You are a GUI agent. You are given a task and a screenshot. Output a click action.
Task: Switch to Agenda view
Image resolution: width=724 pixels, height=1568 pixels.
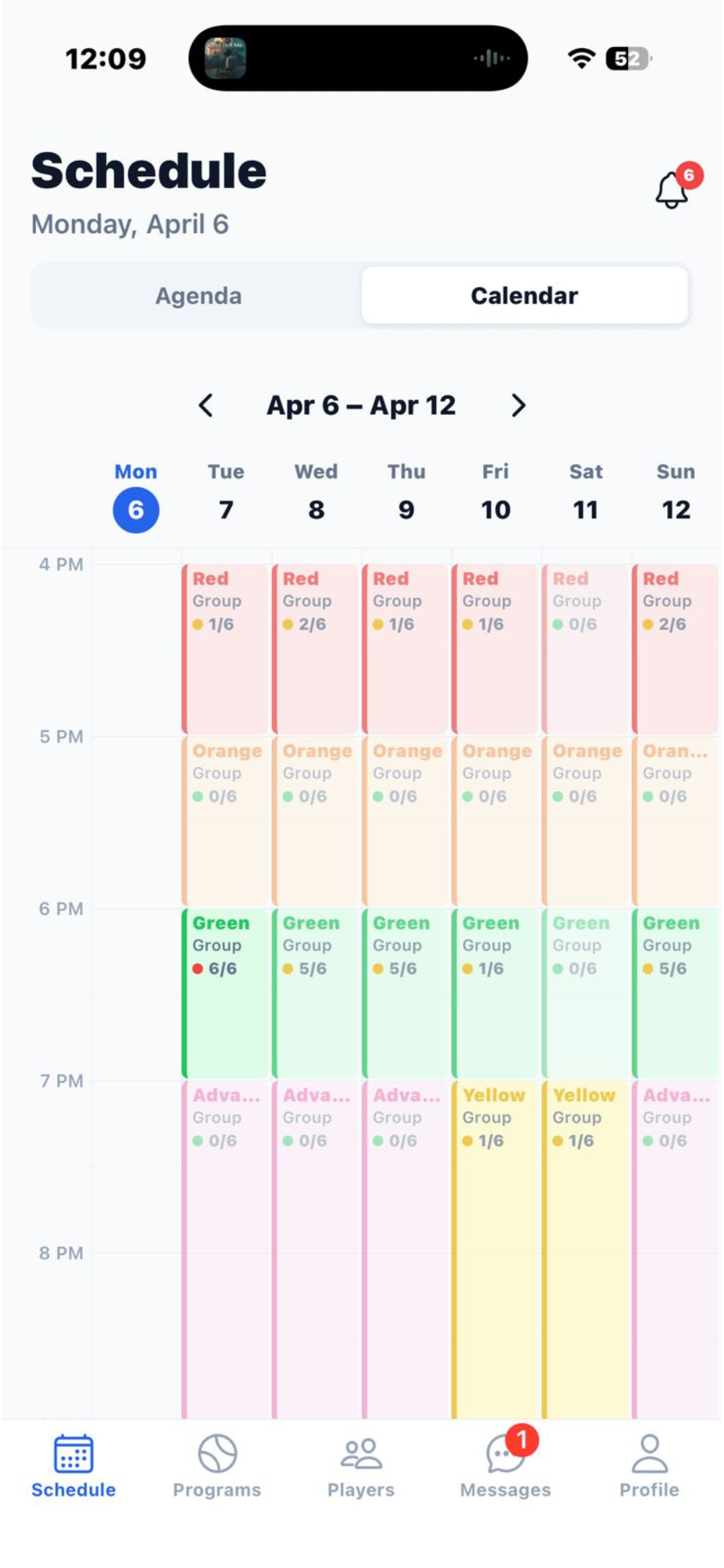198,296
